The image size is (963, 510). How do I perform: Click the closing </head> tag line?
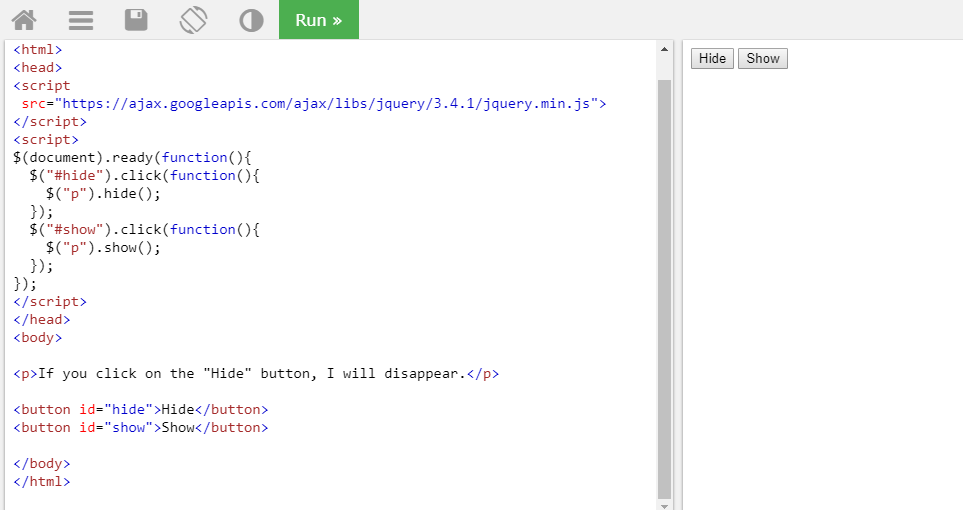[x=42, y=320]
